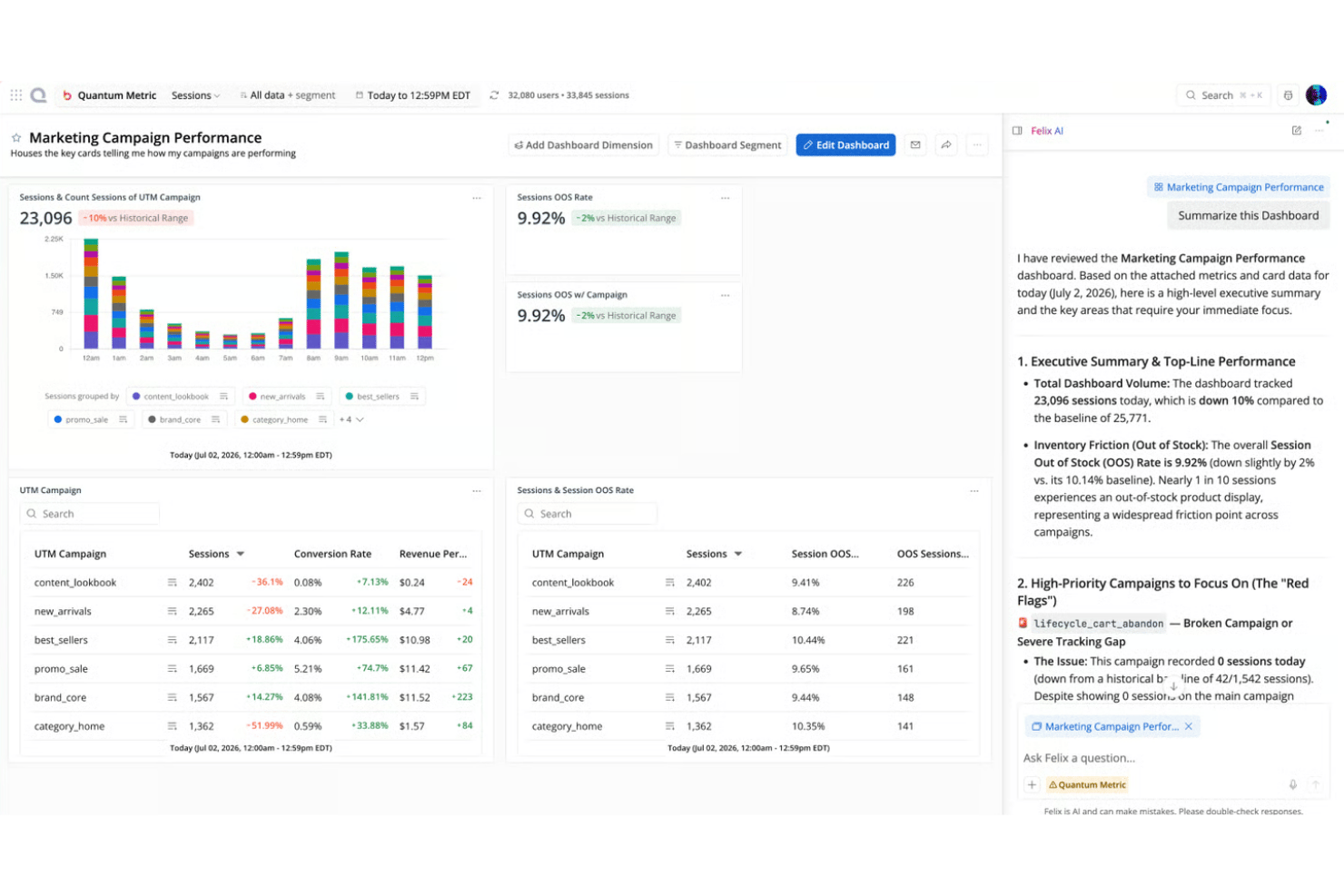Open the Today to 12:59PM EDT date picker

pos(413,95)
